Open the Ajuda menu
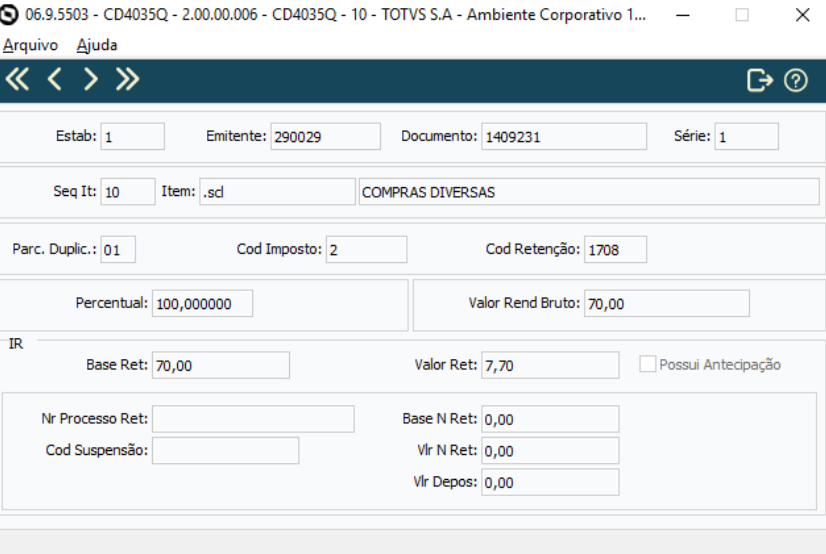 [x=97, y=45]
